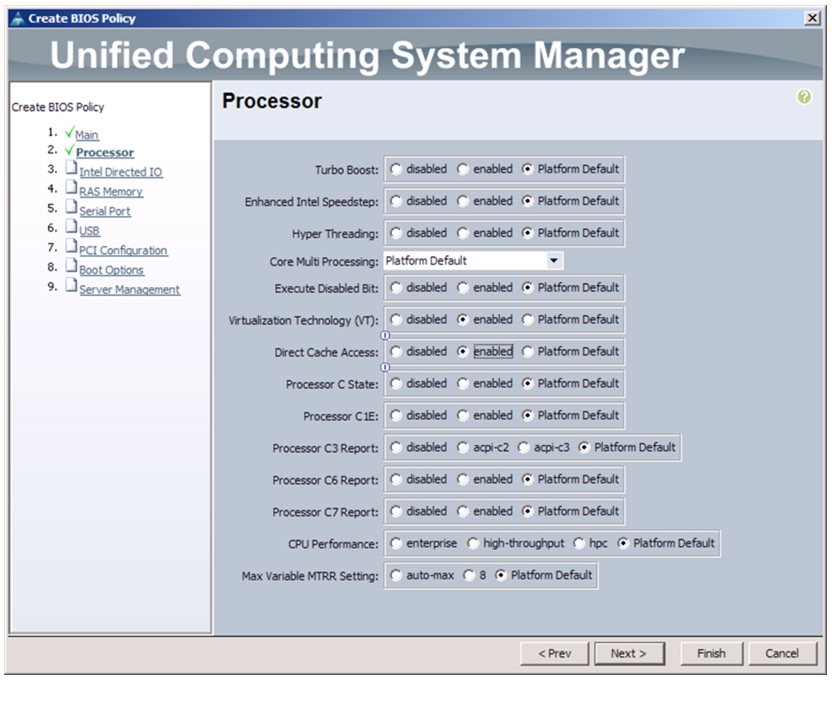Open the Processor step link
This screenshot has height=704, width=835.
pos(105,152)
